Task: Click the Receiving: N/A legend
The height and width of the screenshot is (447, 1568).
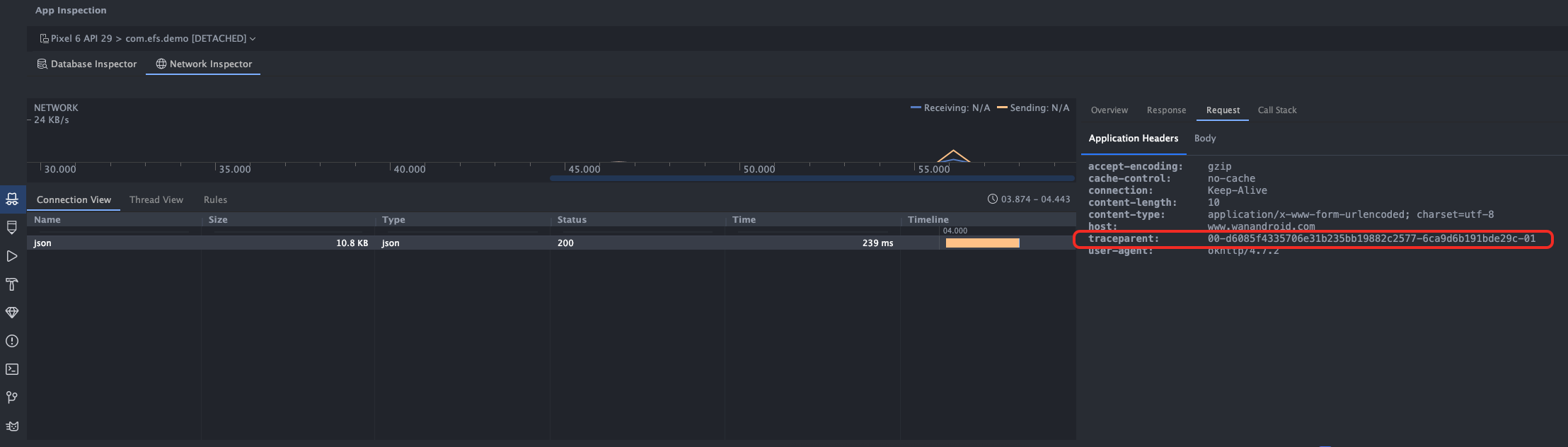Action: point(950,108)
